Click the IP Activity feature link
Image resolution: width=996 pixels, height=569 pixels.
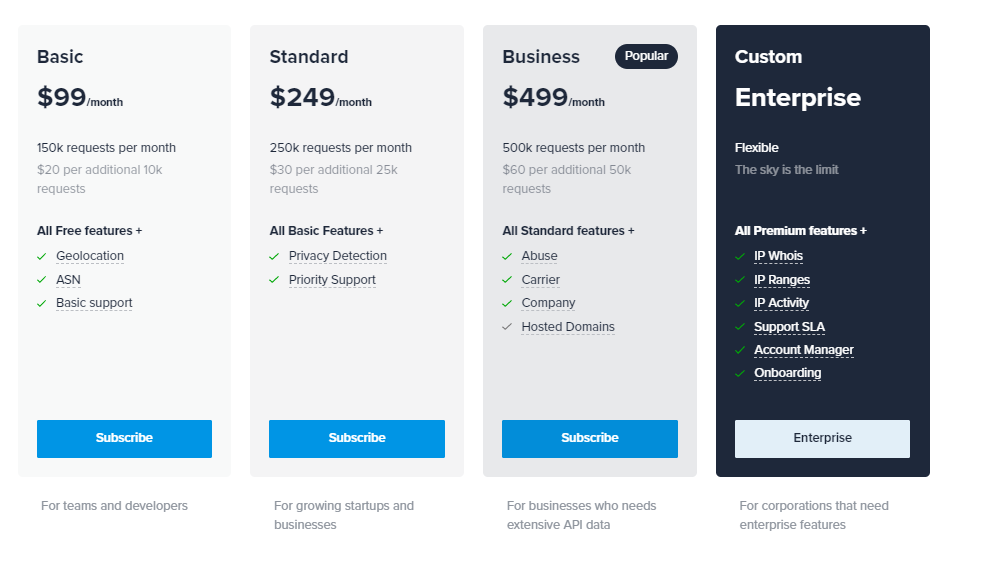[781, 303]
